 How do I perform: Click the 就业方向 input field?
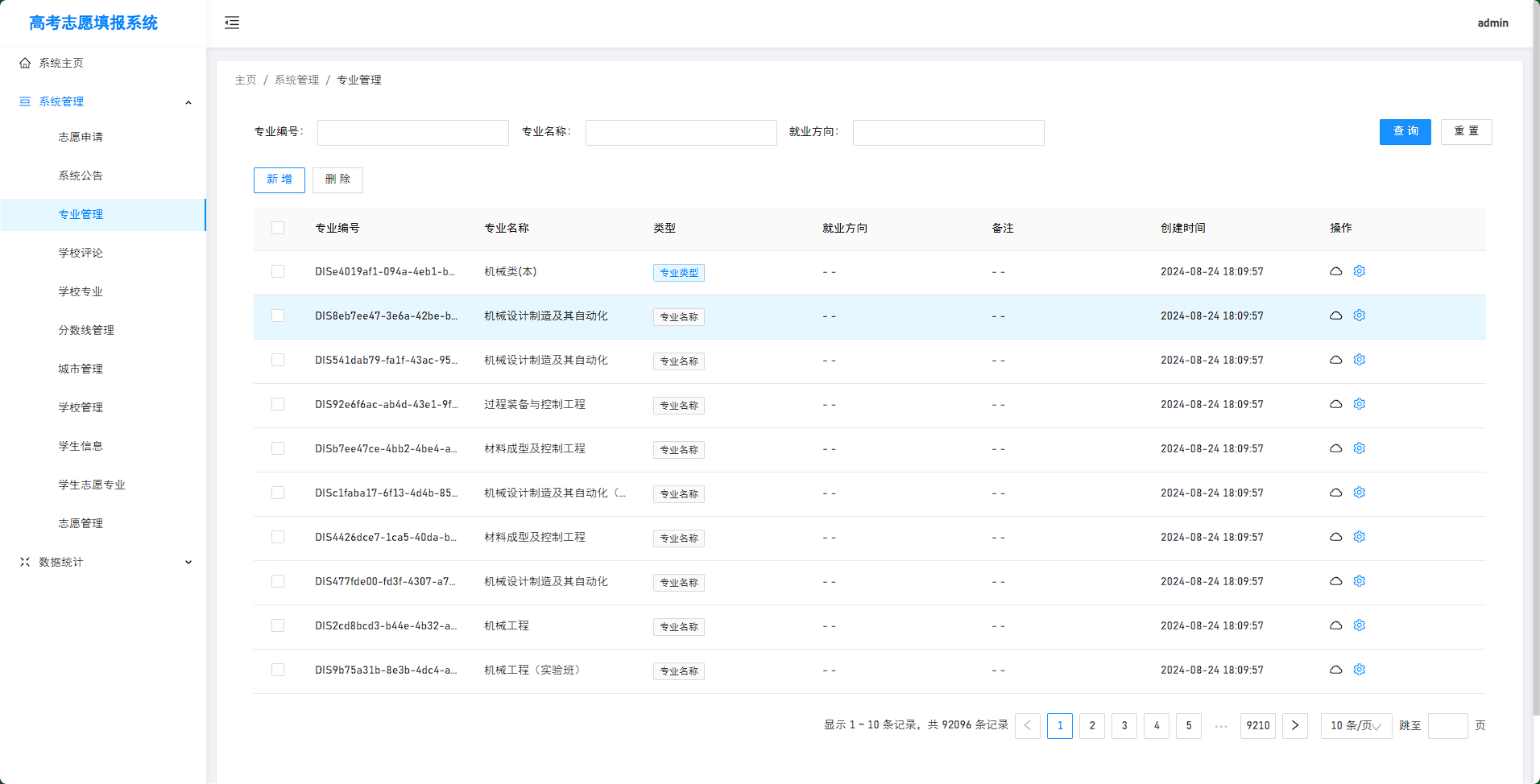click(949, 132)
